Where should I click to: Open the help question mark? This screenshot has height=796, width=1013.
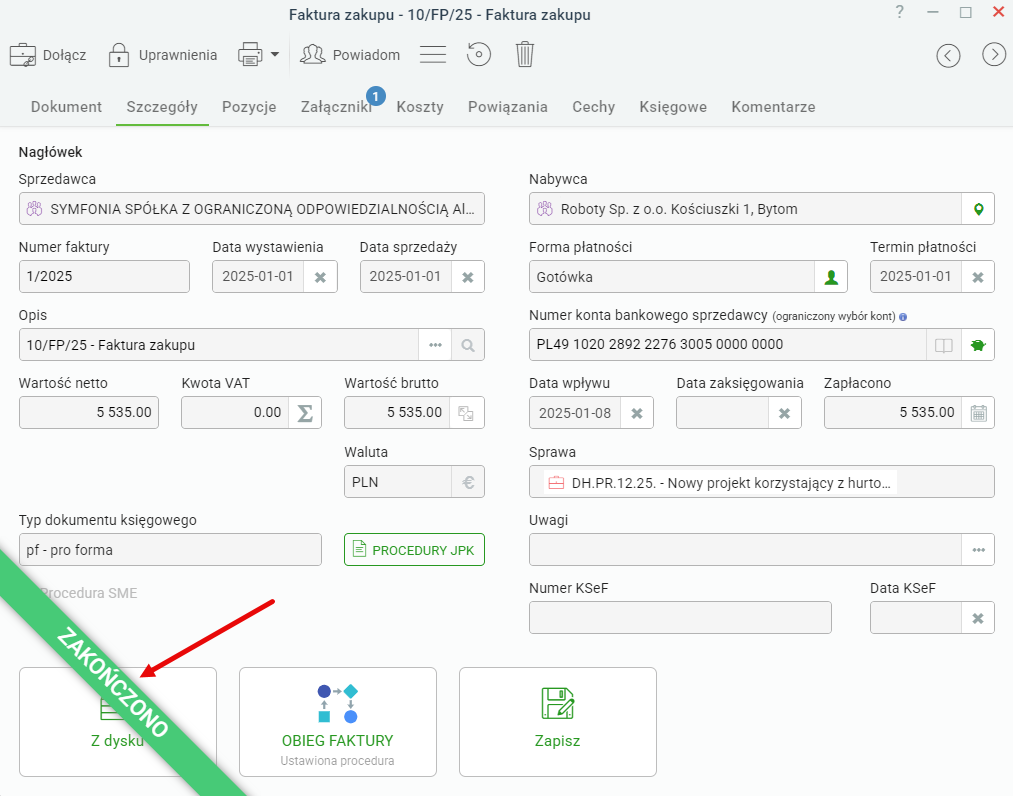pyautogui.click(x=899, y=12)
